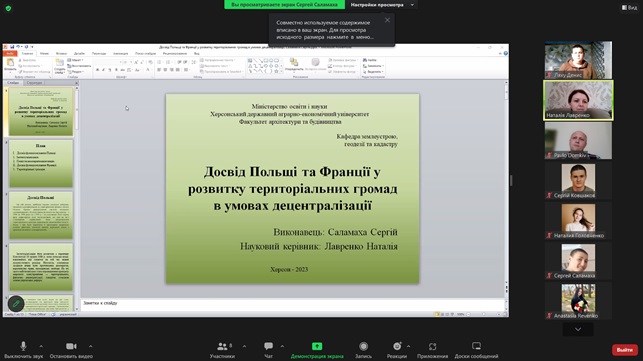Expand chat options arrow
The width and height of the screenshot is (643, 361).
pyautogui.click(x=282, y=346)
